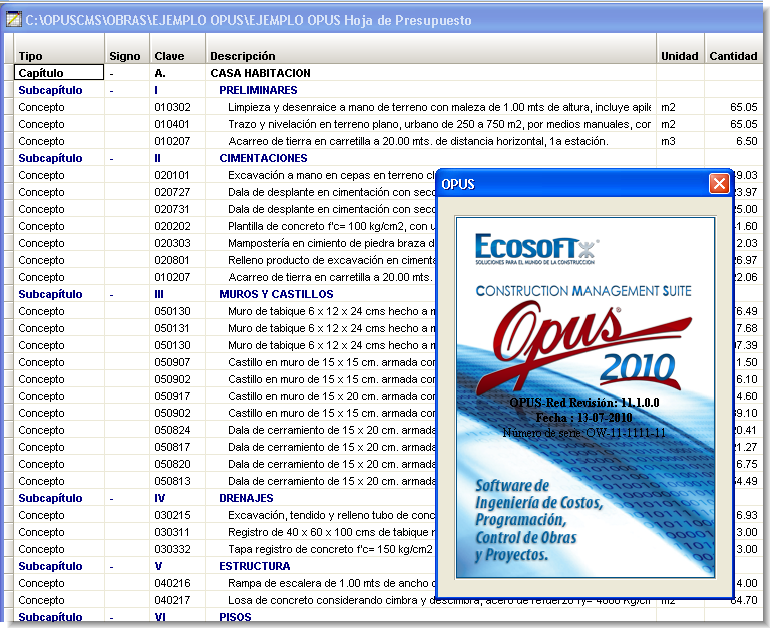Click the Hoja de Presupuesto window icon
Image resolution: width=770 pixels, height=628 pixels.
[x=13, y=20]
